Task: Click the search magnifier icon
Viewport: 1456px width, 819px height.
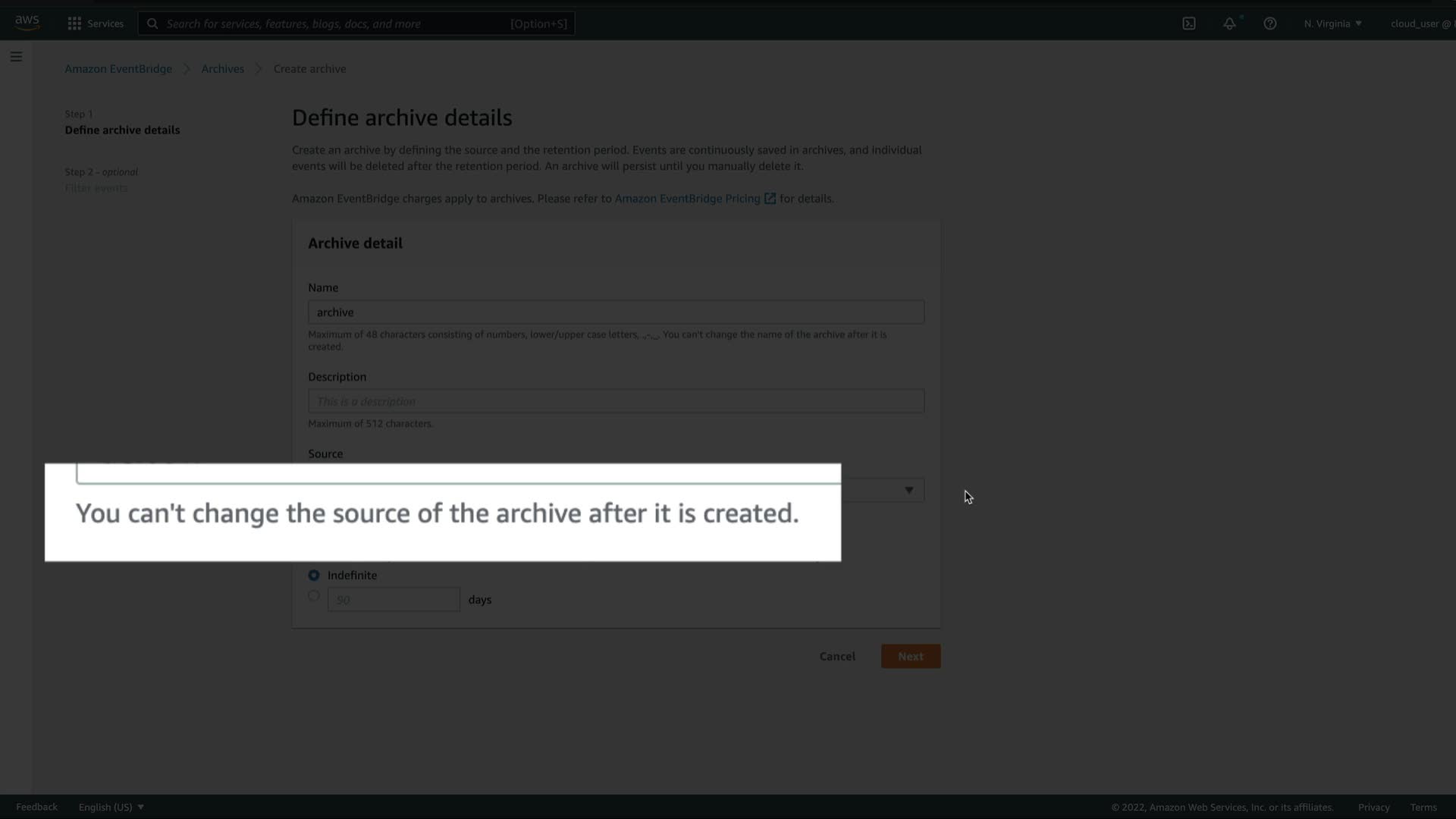Action: click(152, 24)
